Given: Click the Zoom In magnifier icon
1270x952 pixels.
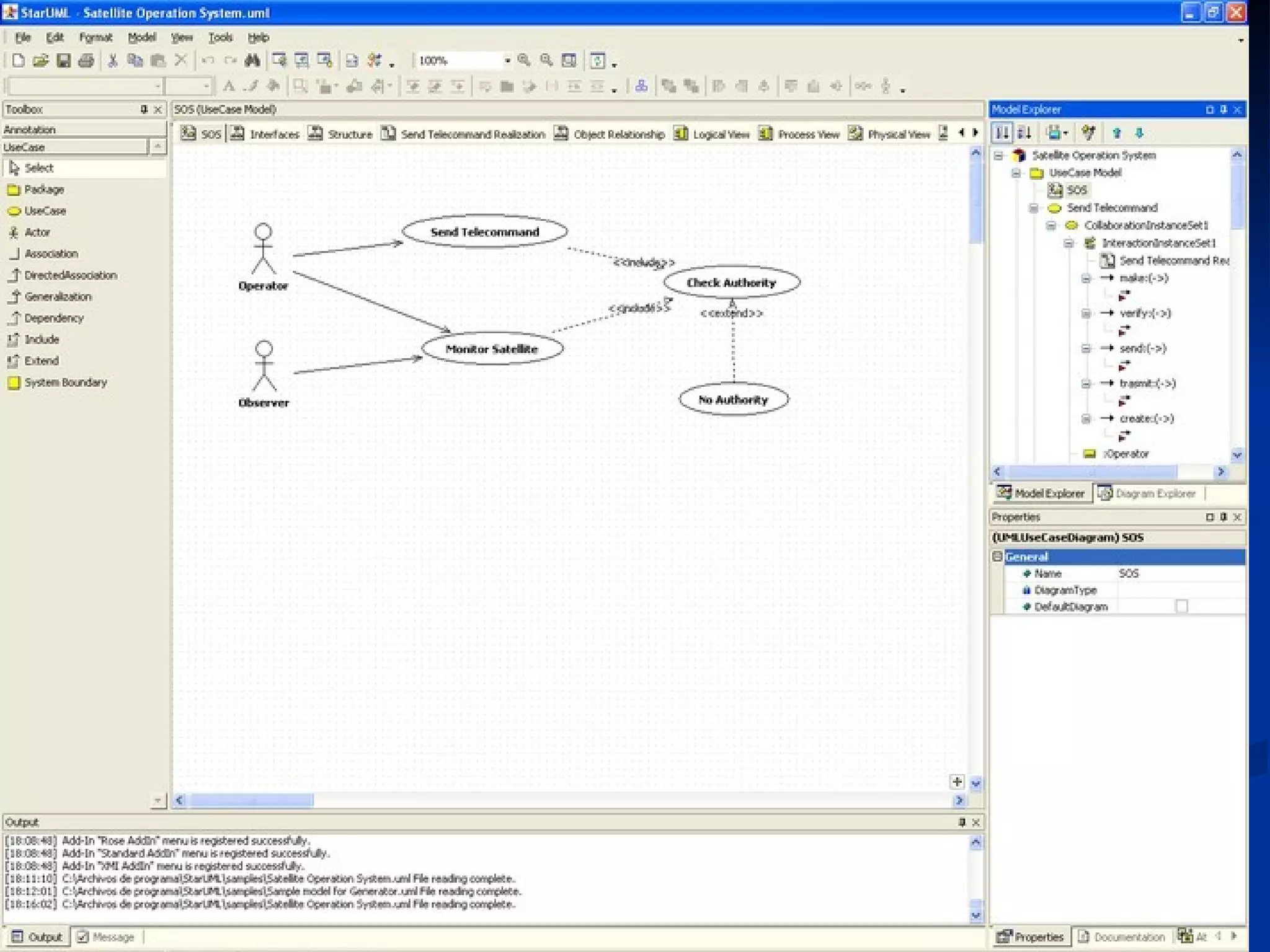Looking at the screenshot, I should tap(524, 60).
